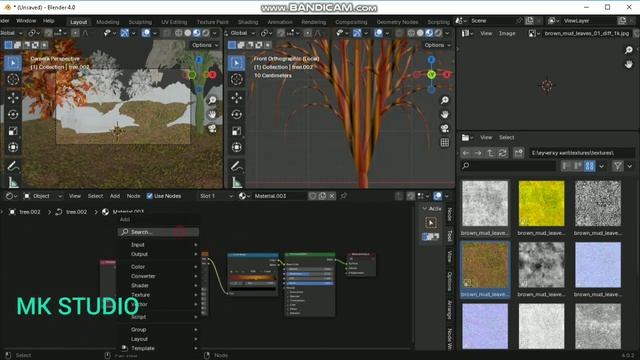
Task: Select the Annotate tool in the Camera Perspective viewport
Action: point(13,166)
